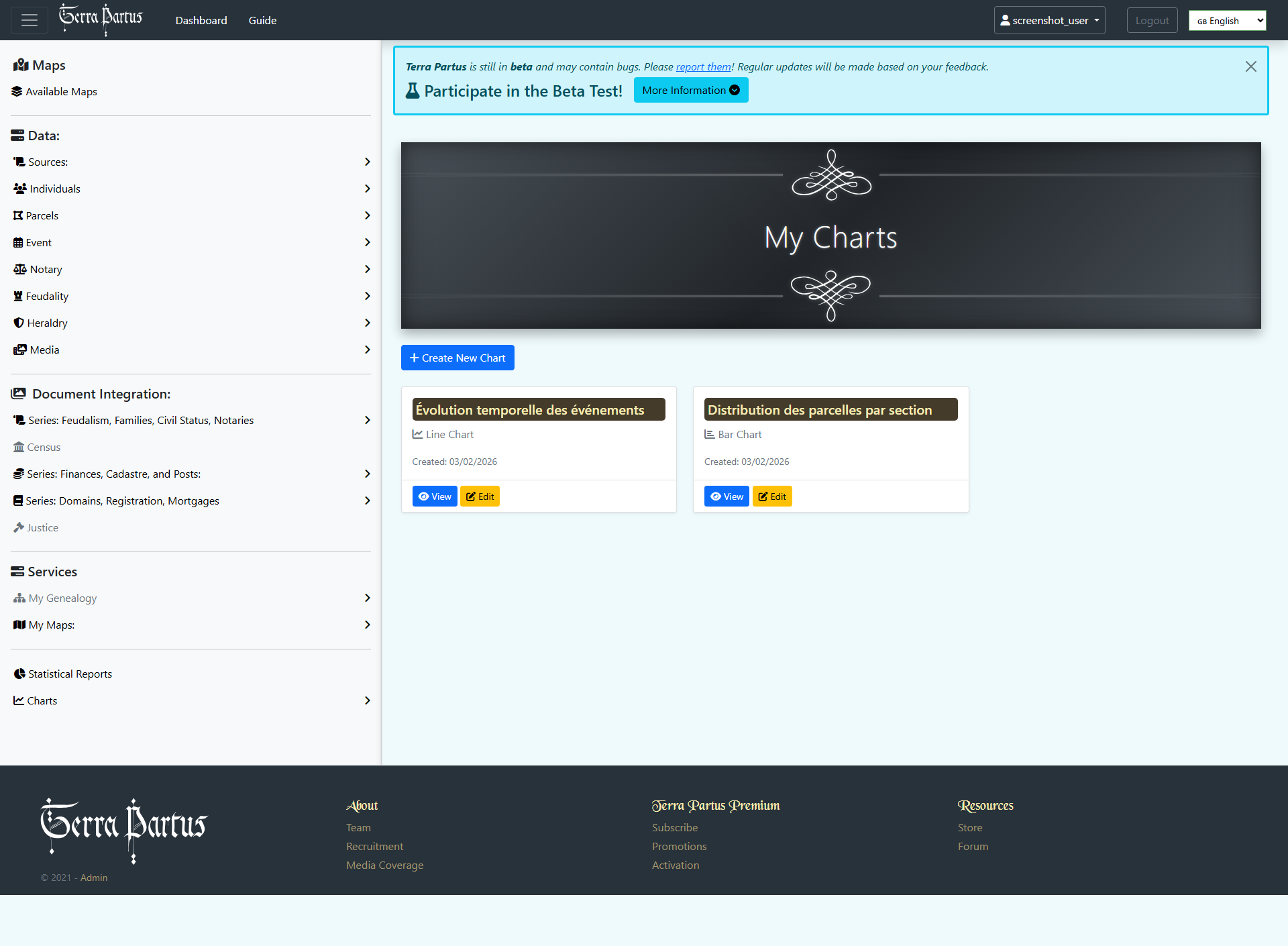Screen dimensions: 1288x946
Task: Open the Dashboard nav item
Action: (x=201, y=20)
